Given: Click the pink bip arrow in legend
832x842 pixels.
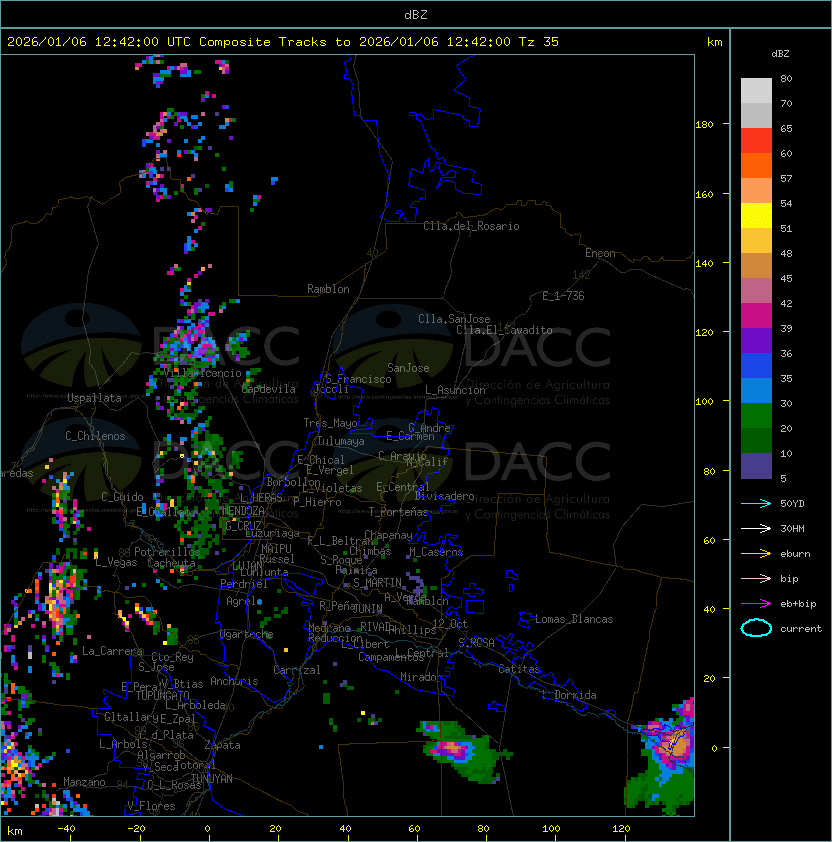Looking at the screenshot, I should click(756, 578).
